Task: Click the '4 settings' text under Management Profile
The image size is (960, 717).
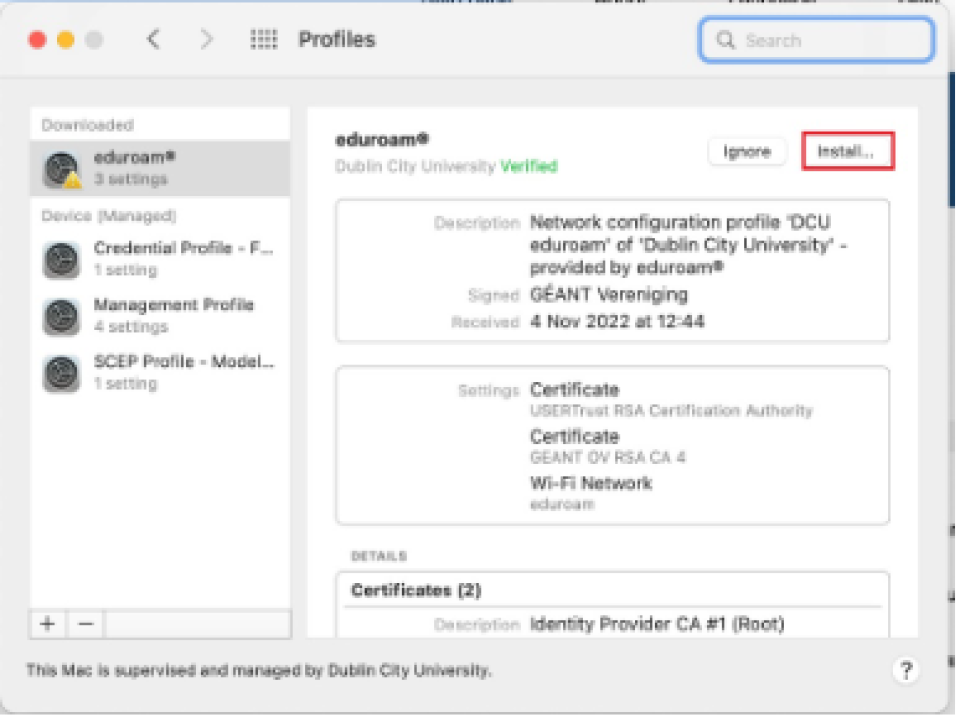Action: click(x=130, y=326)
